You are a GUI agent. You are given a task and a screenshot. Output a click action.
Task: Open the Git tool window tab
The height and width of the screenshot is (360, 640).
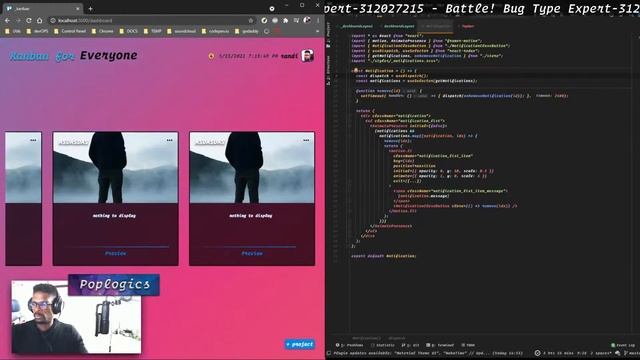tap(410, 345)
